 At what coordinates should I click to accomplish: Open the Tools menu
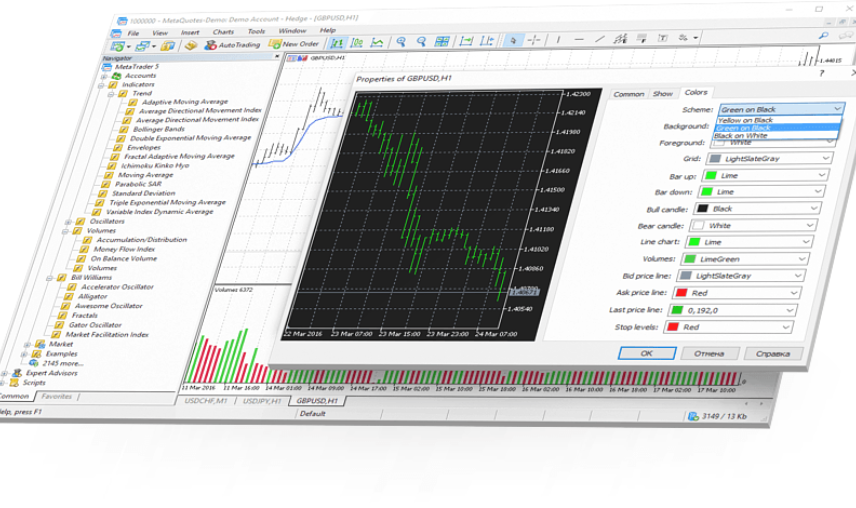pos(256,31)
